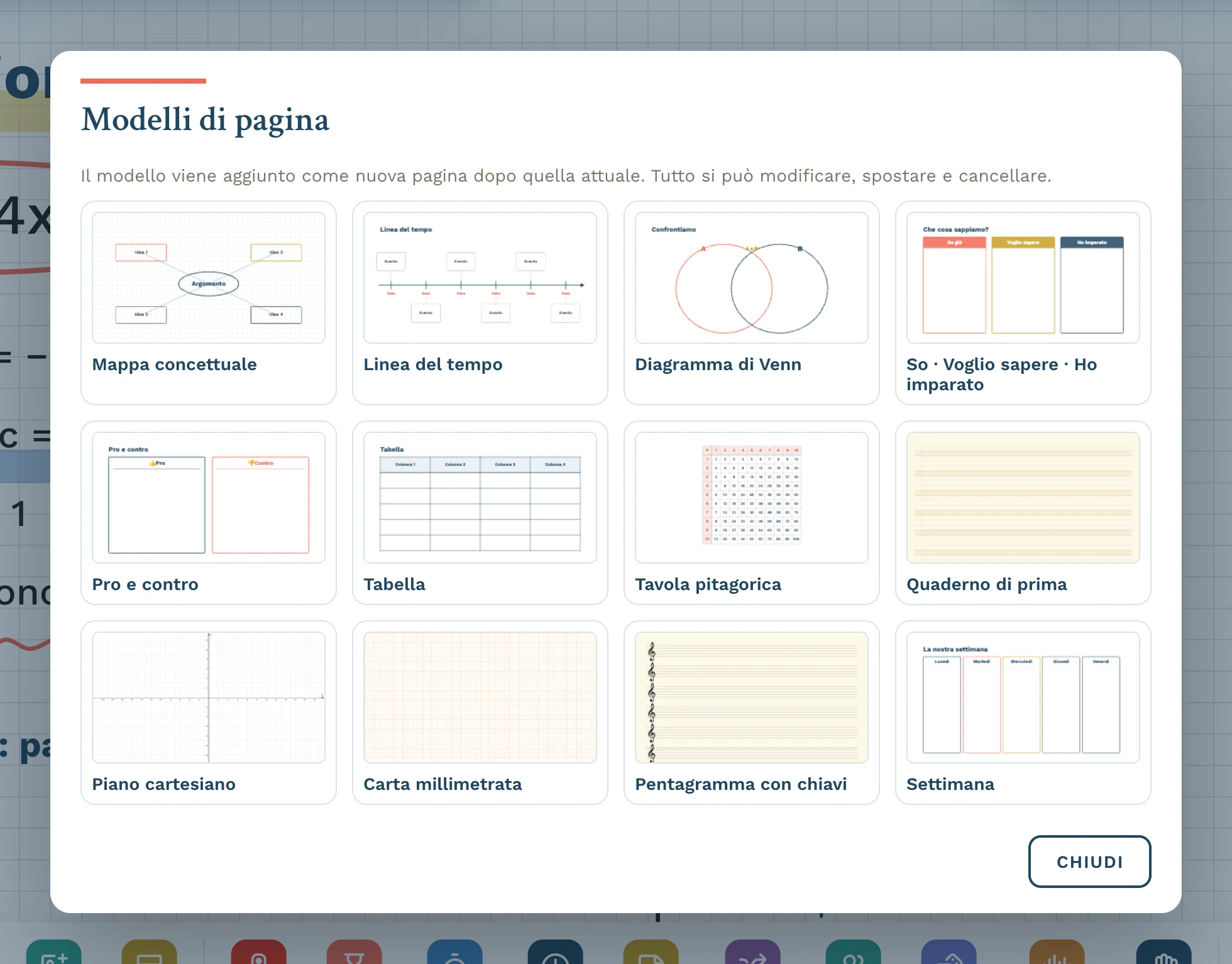
Task: Click the dark blue clock icon in bottom toolbar
Action: coord(556,952)
